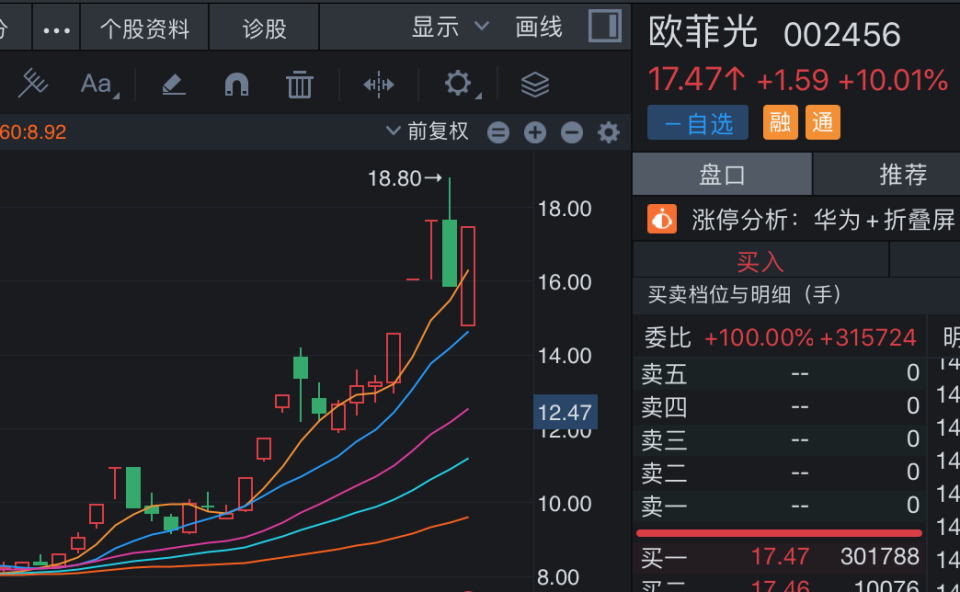Zoom out of chart with minus icon
960x592 pixels.
pyautogui.click(x=571, y=132)
